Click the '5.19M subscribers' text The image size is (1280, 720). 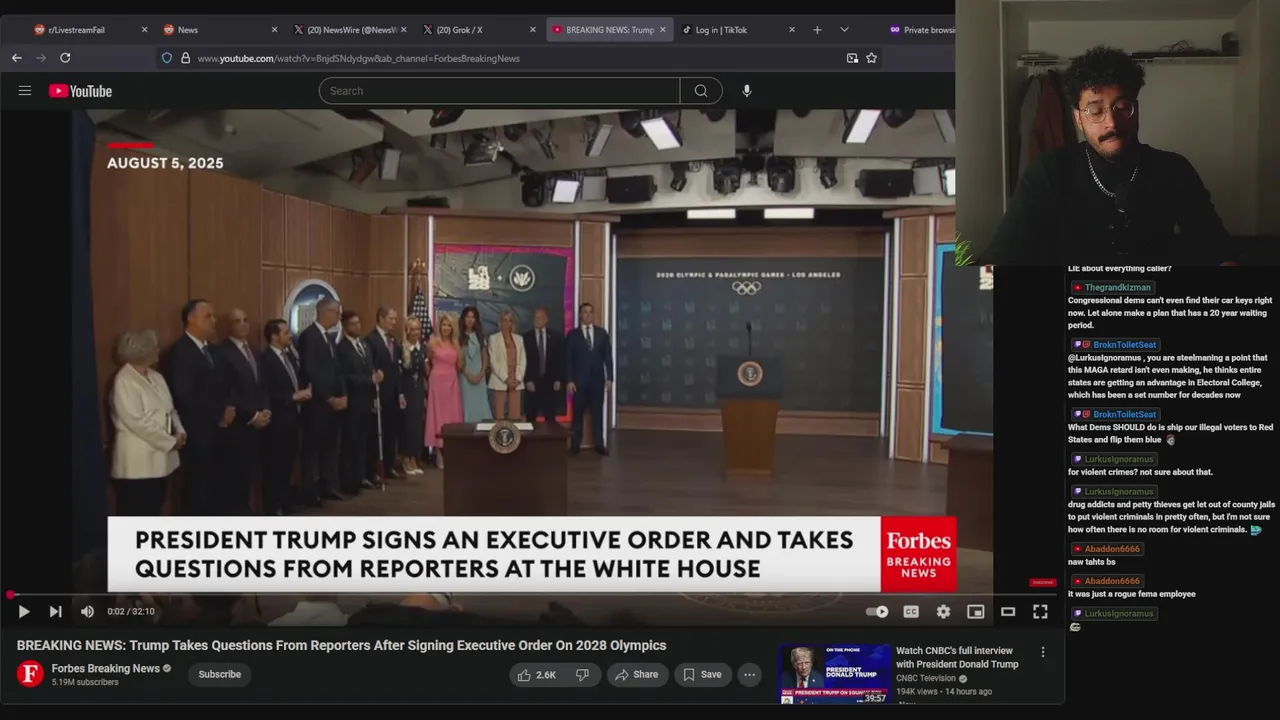(85, 683)
